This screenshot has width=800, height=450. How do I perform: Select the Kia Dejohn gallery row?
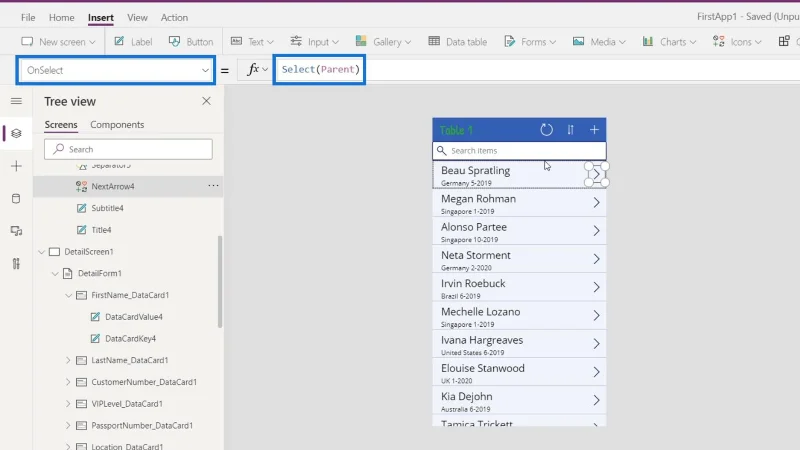519,401
